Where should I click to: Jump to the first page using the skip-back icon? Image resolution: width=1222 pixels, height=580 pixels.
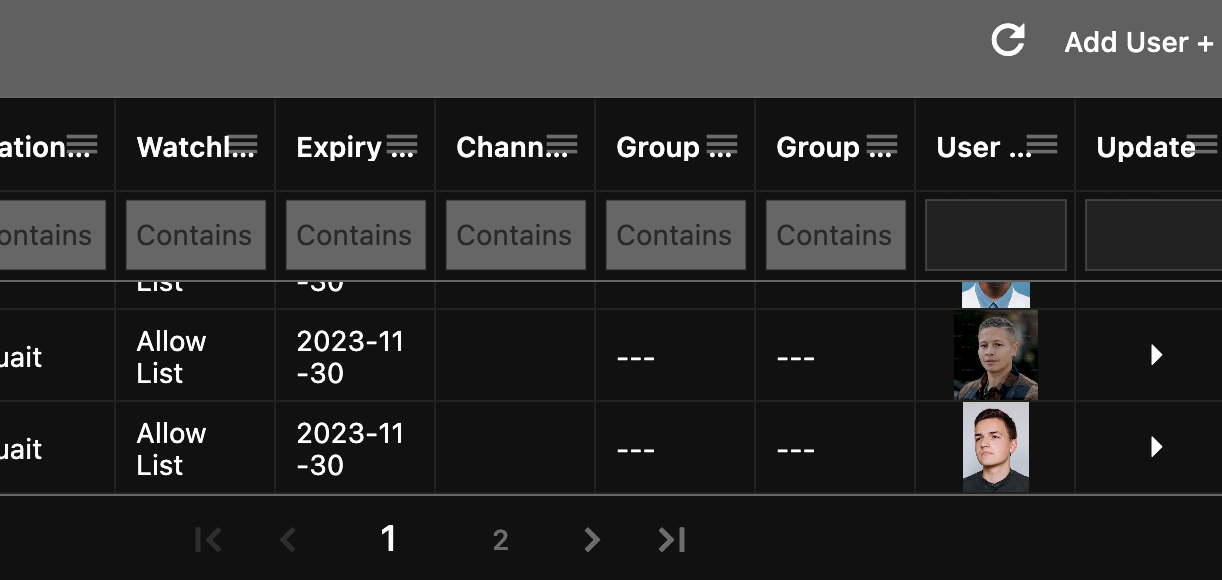(208, 540)
